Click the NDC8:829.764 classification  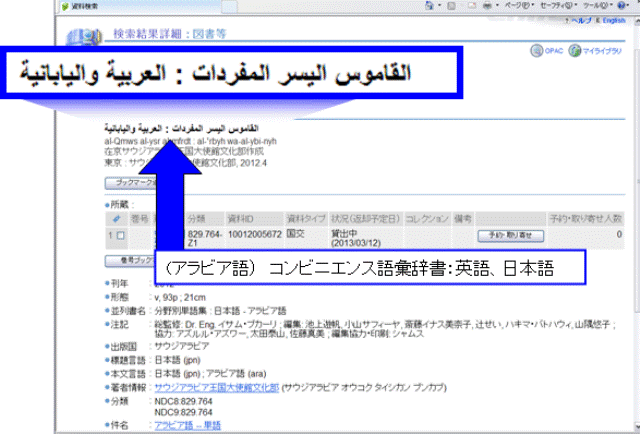coord(183,401)
